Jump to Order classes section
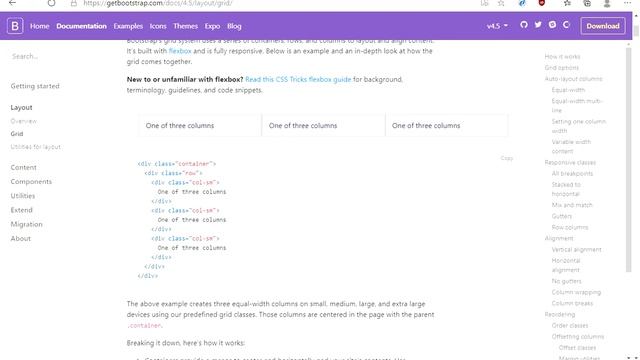The width and height of the screenshot is (640, 360). pos(570,326)
